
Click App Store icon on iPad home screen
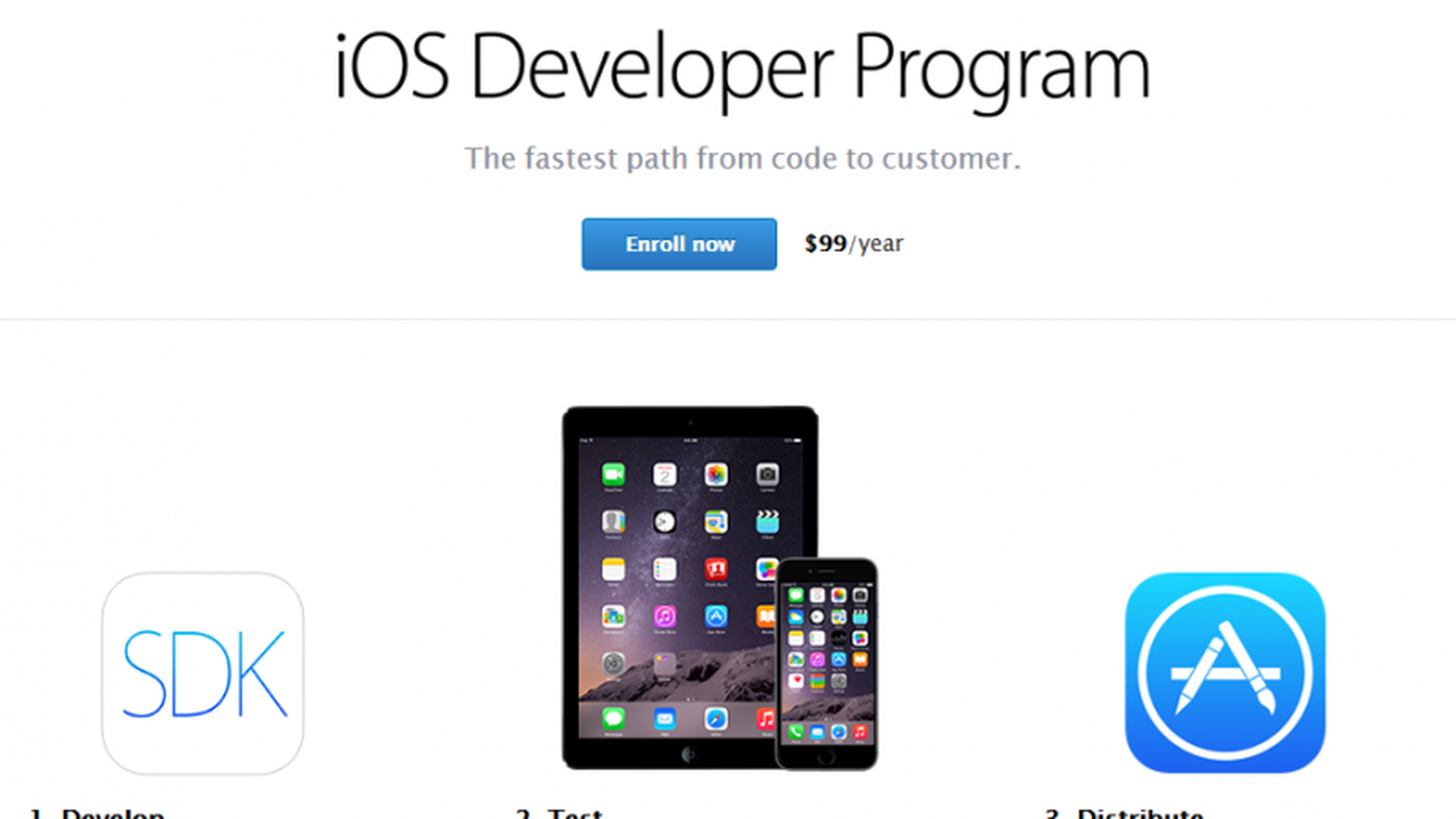[716, 617]
